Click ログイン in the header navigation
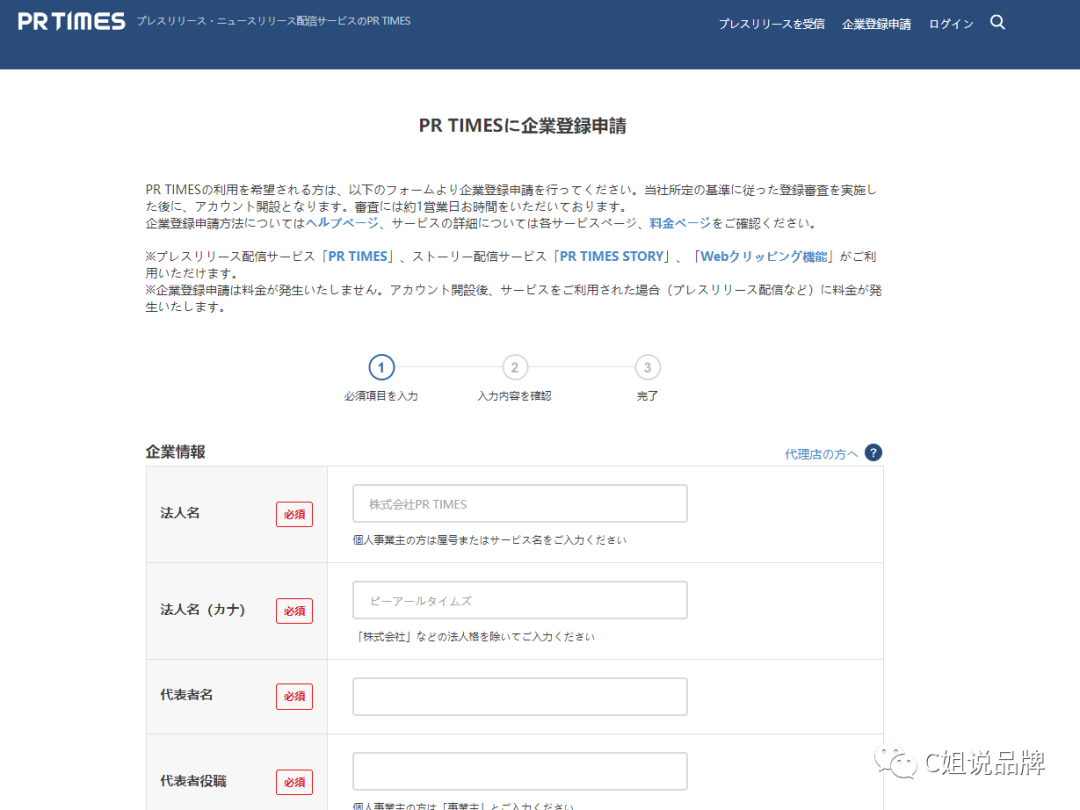The image size is (1080, 810). tap(950, 23)
